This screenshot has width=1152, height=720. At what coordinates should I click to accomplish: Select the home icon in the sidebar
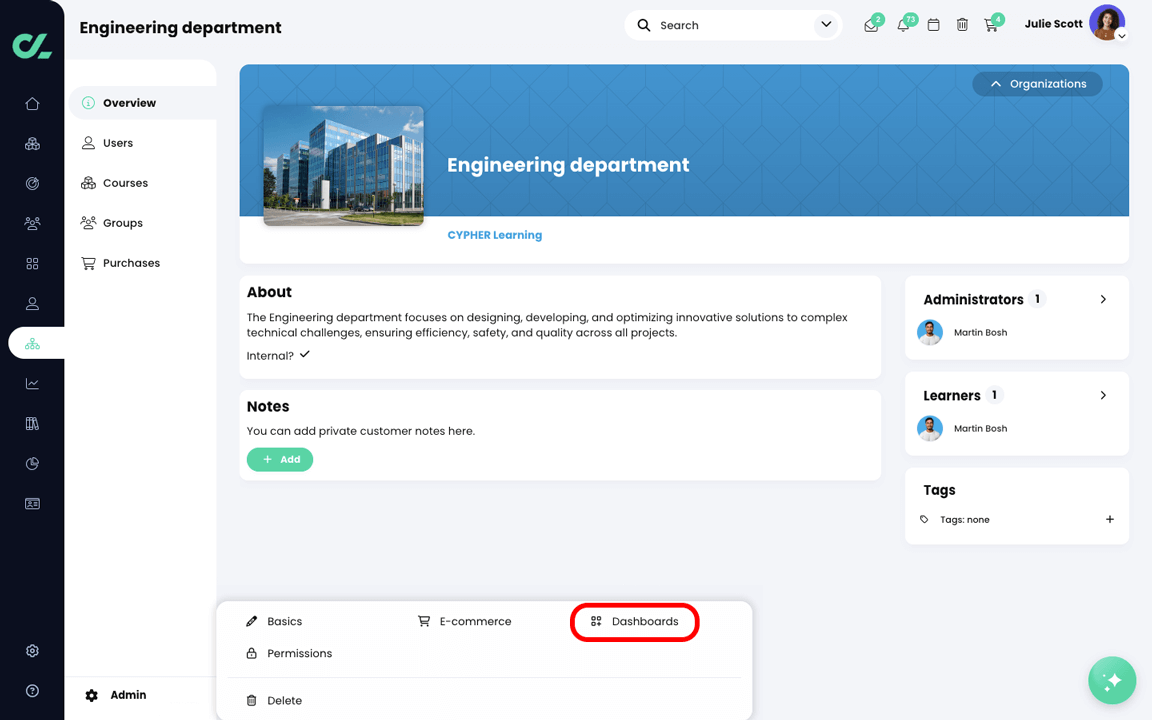(32, 103)
